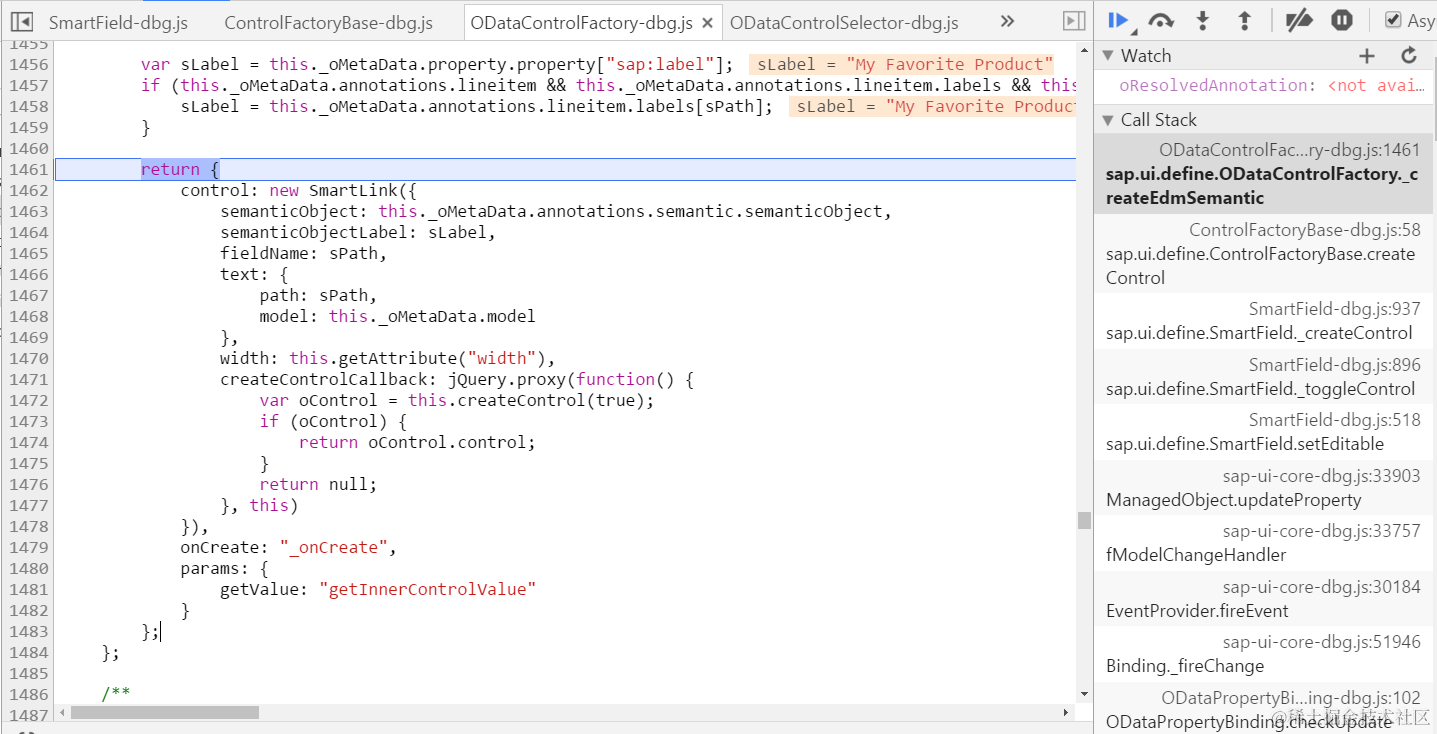Deactivate all breakpoints
1437x734 pixels.
click(x=1299, y=20)
